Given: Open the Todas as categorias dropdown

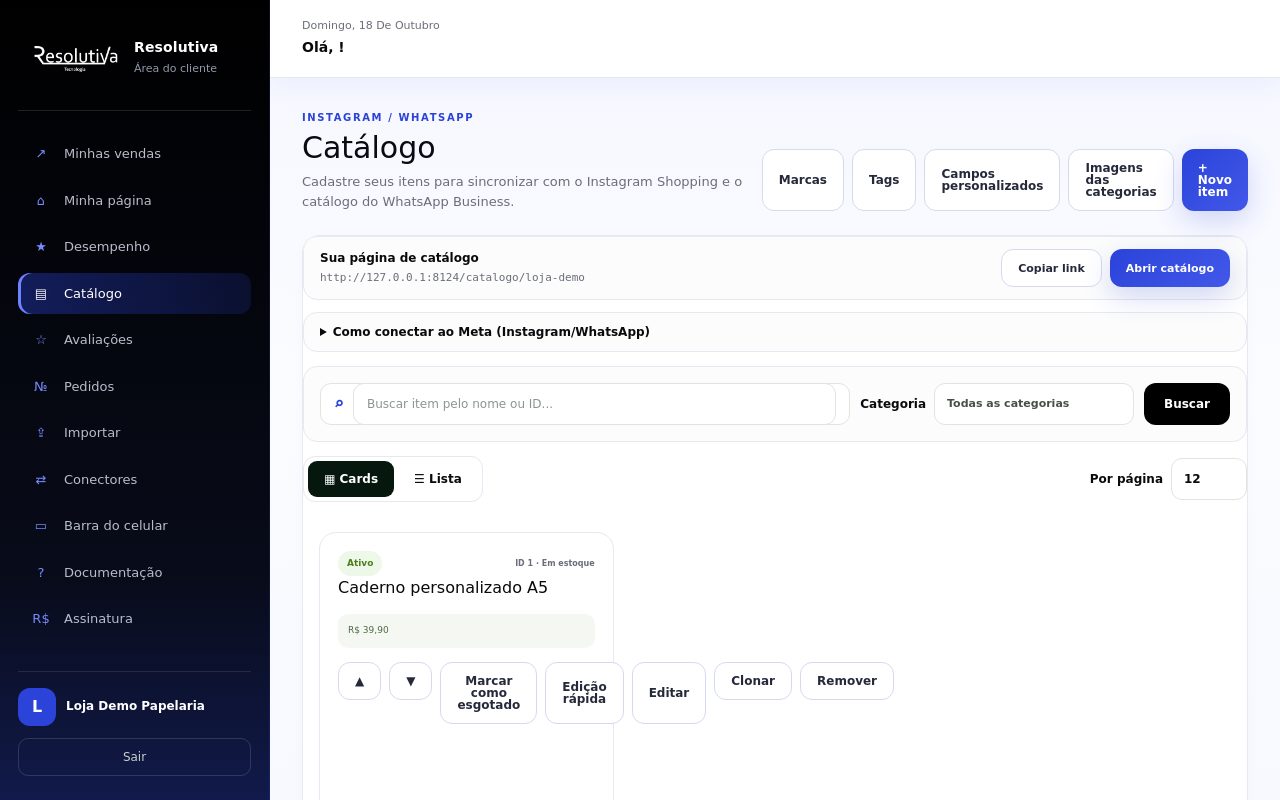Looking at the screenshot, I should point(1034,404).
